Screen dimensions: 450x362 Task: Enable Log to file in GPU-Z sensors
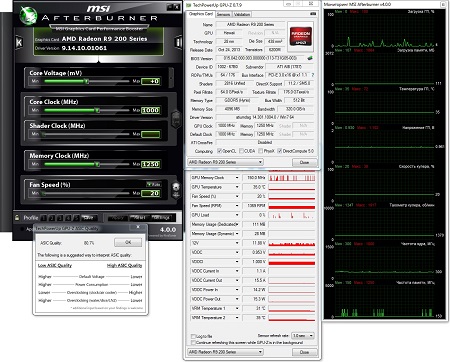click(193, 336)
